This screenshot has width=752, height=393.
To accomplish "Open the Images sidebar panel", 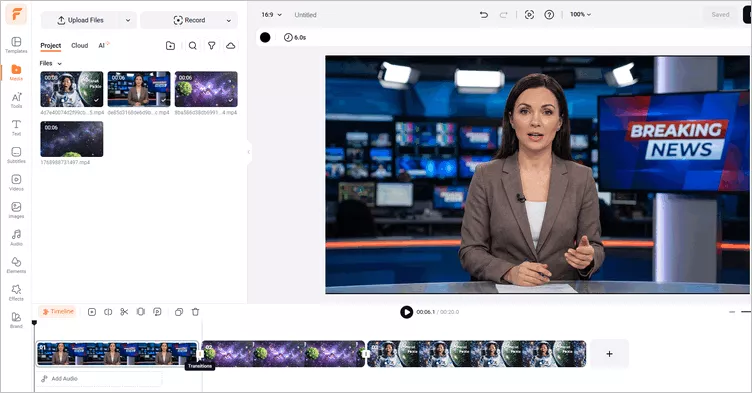I will click(16, 210).
